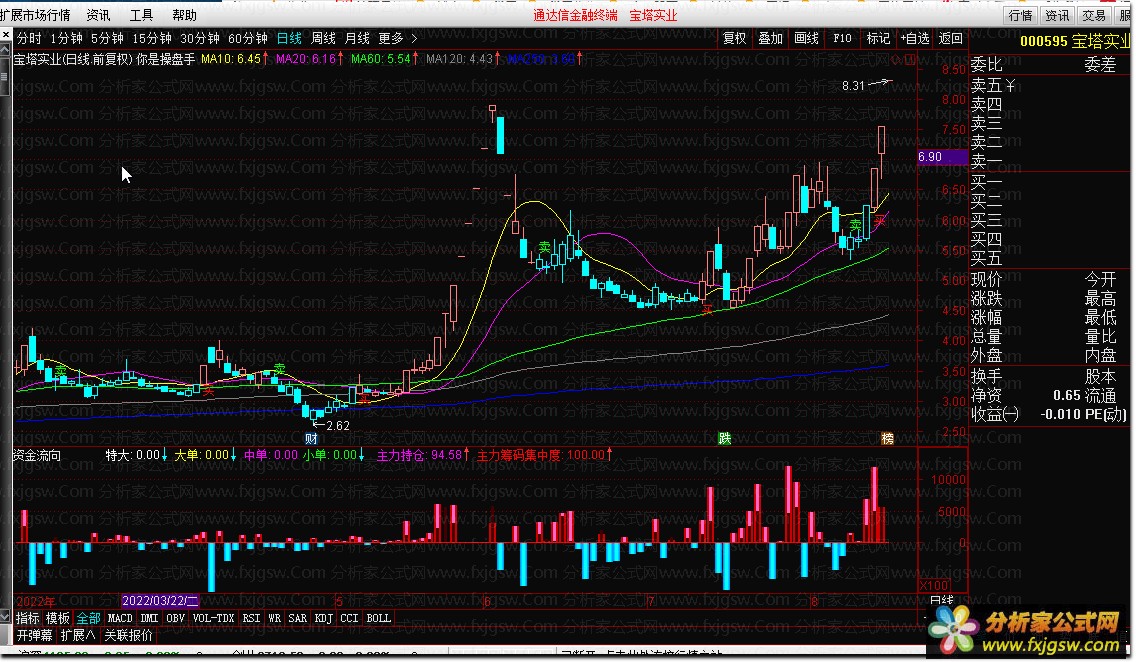
Task: Switch to 15分钟 chart period
Action: [151, 38]
